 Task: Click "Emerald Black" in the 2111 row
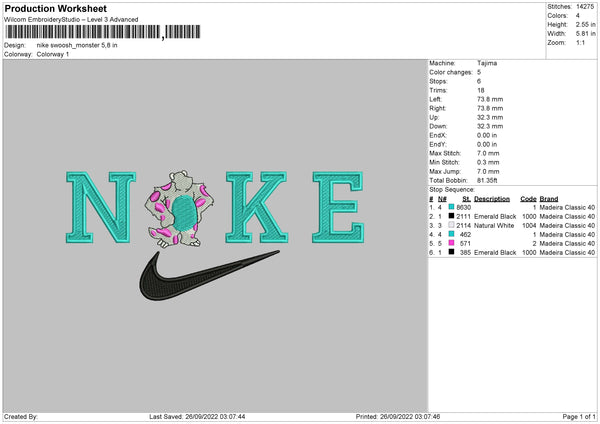(x=495, y=216)
